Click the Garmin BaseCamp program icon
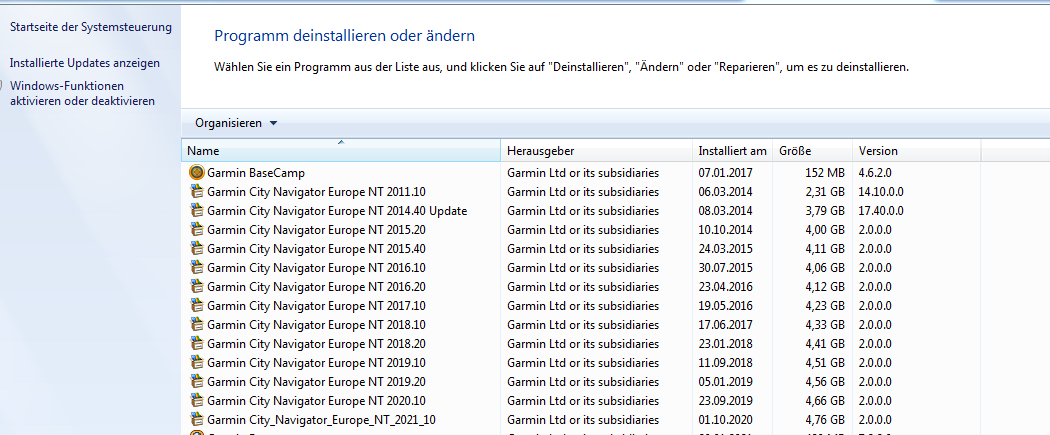Viewport: 1050px width, 435px height. click(x=196, y=173)
